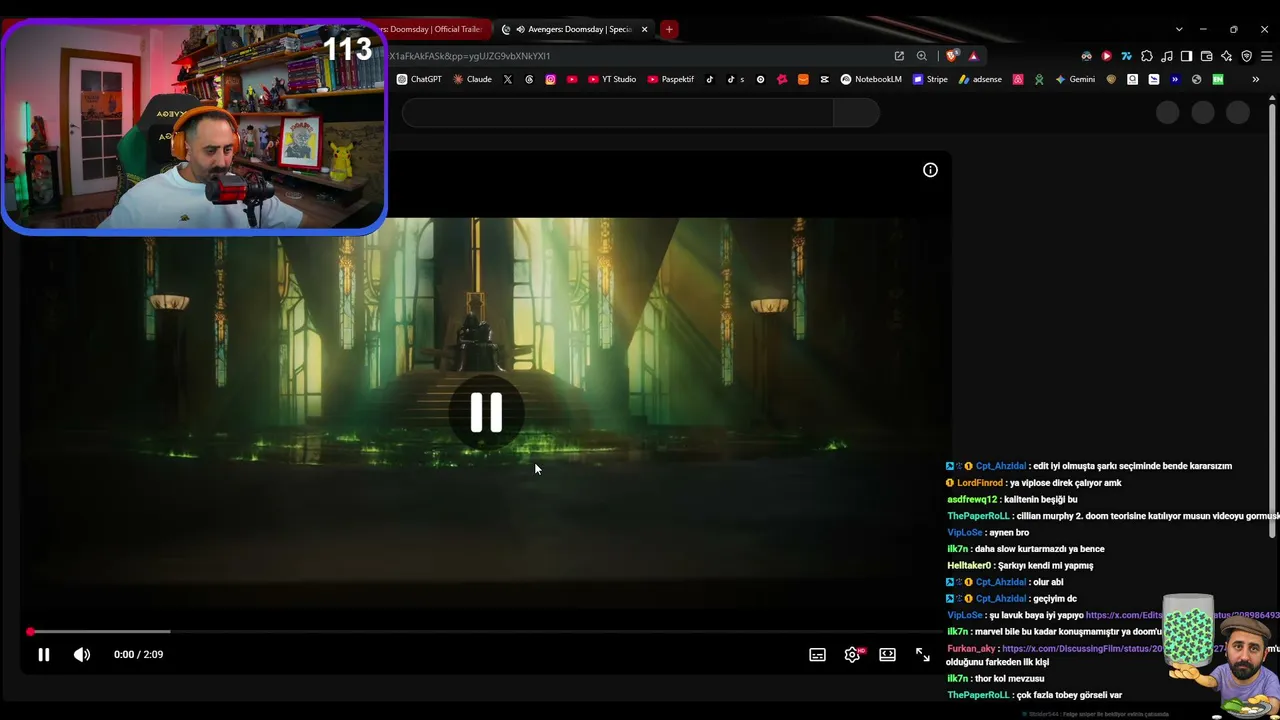Click username ThePaperRoLL on 'cillian murphy' message
1280x720 pixels.
978,516
